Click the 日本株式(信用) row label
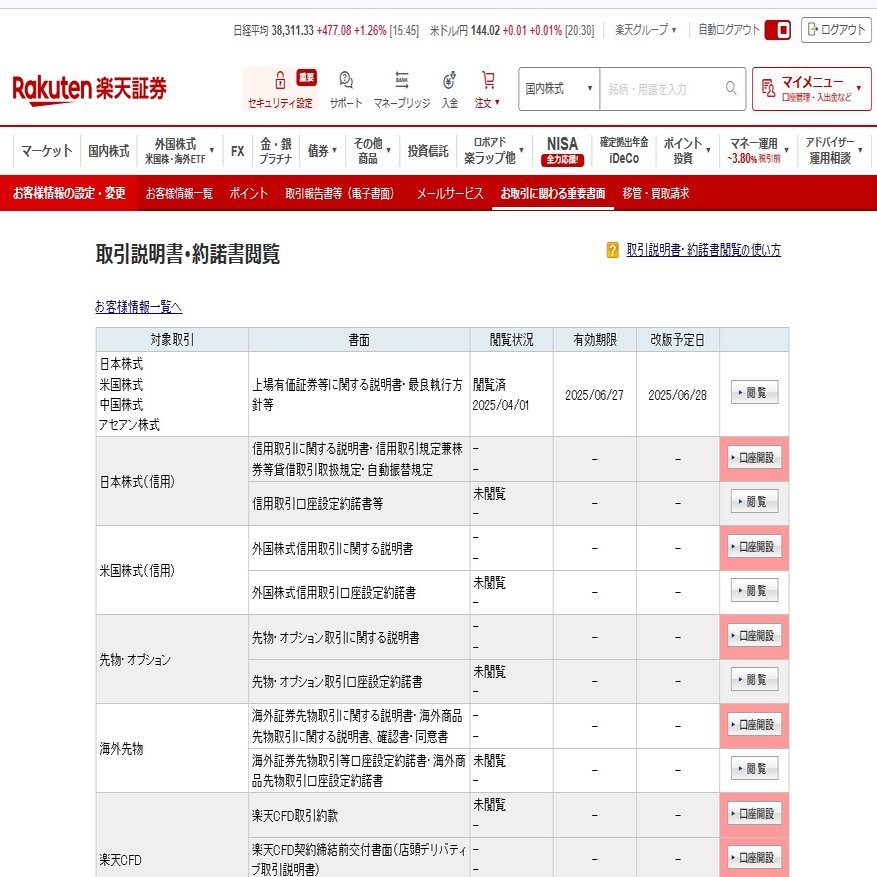The image size is (877, 877). (x=137, y=482)
